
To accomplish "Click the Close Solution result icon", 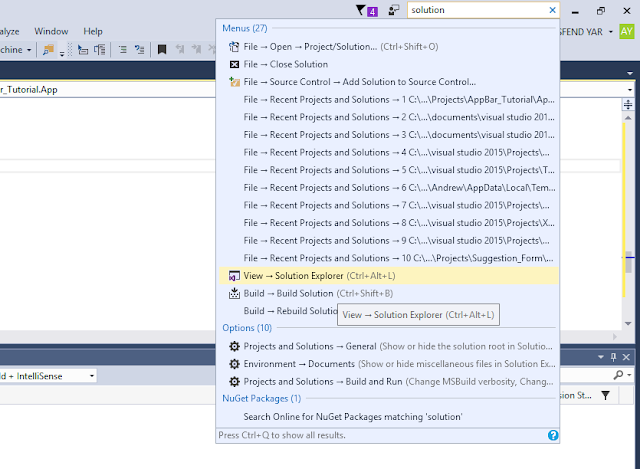I will coord(234,64).
